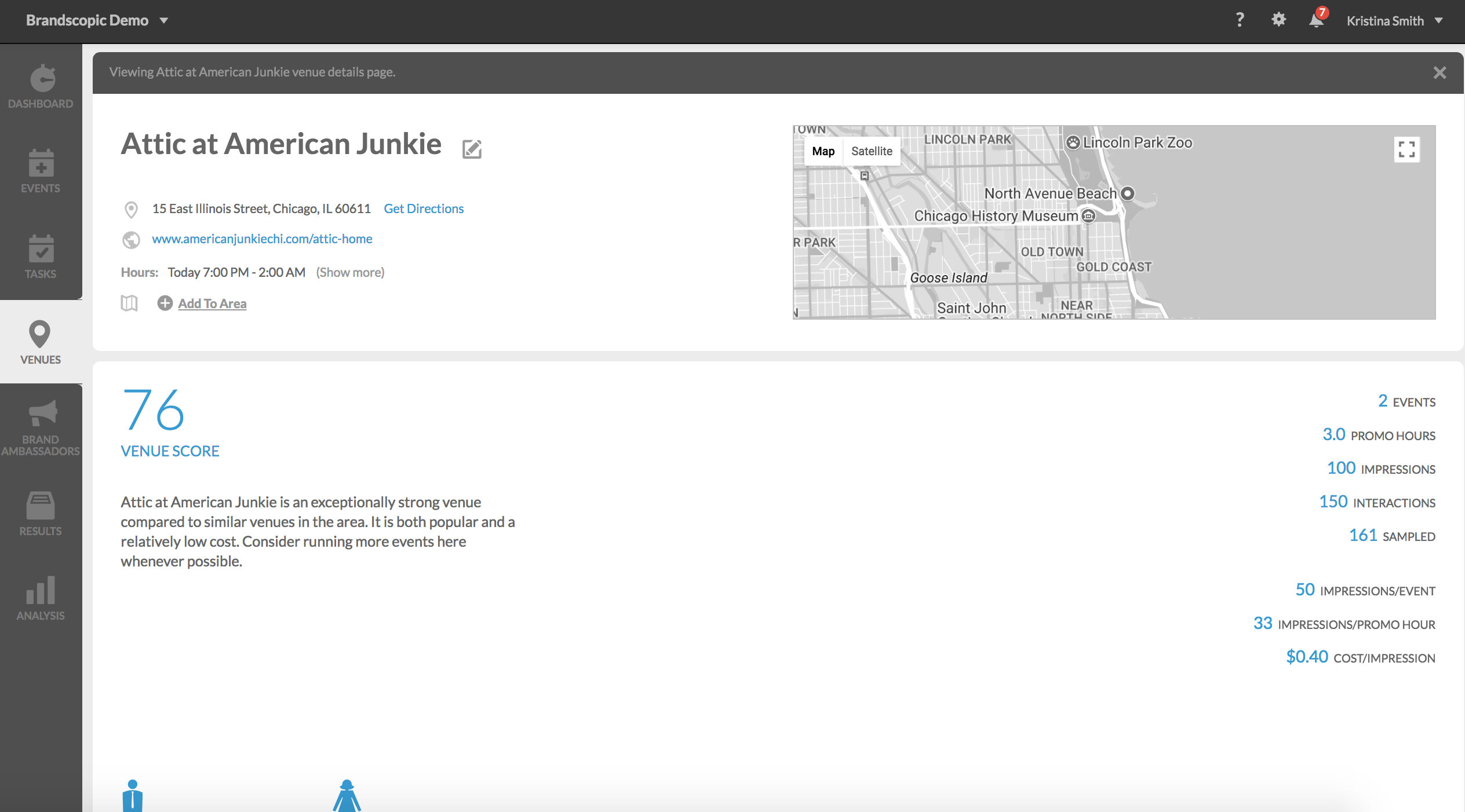Click the plus icon for Add To Area
The width and height of the screenshot is (1465, 812).
(x=165, y=303)
